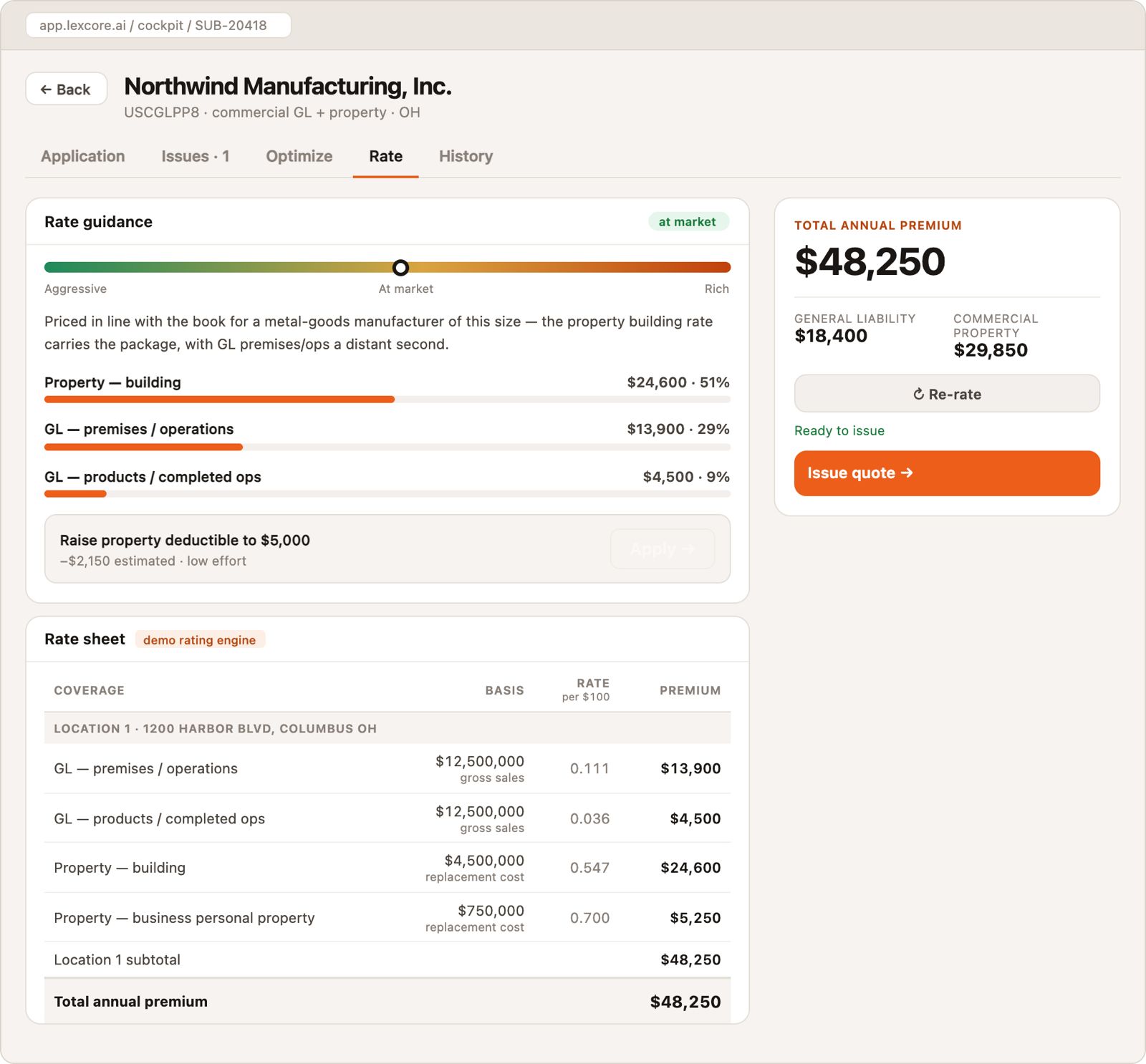Click the Re-rate refresh icon
This screenshot has width=1146, height=1064.
[x=918, y=394]
